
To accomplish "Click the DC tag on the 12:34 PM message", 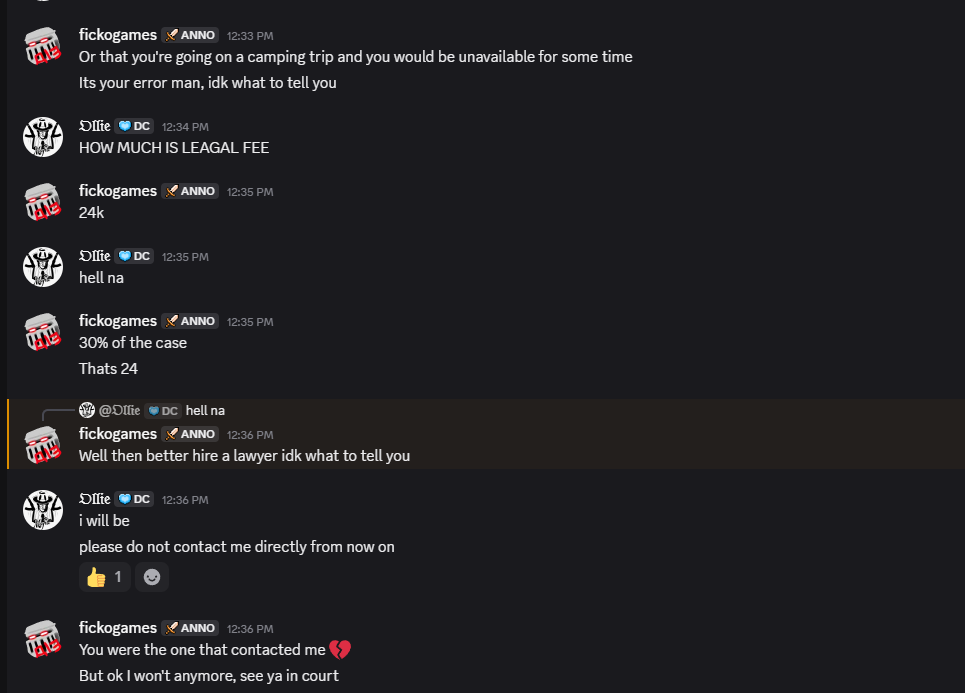I will point(134,126).
